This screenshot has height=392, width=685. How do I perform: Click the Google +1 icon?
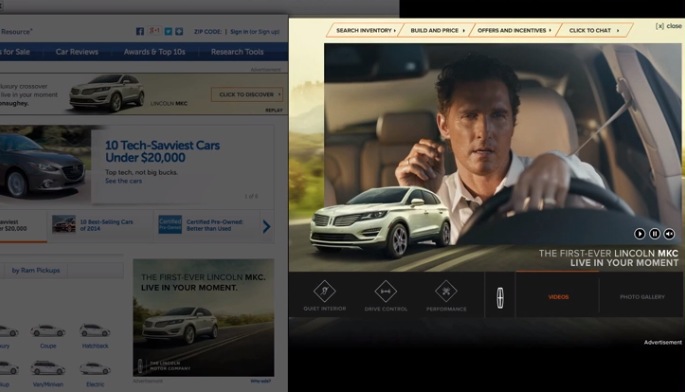pyautogui.click(x=154, y=31)
